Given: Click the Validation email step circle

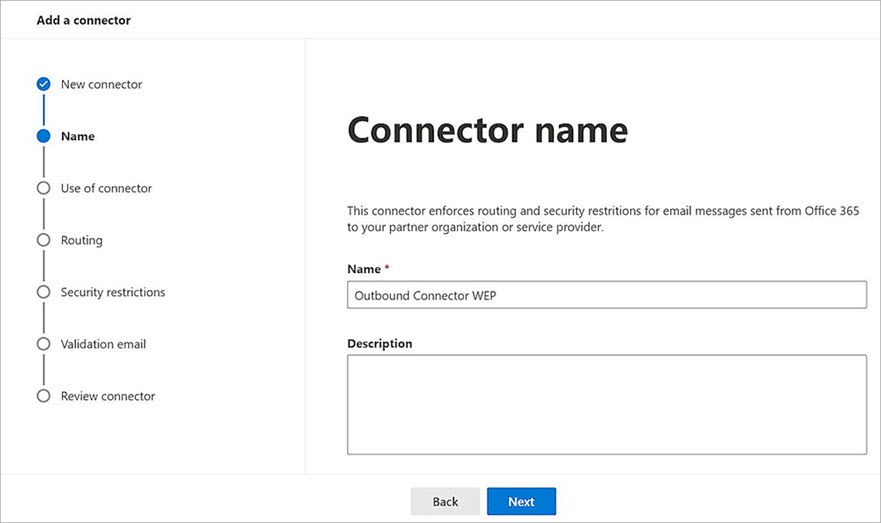Looking at the screenshot, I should [43, 344].
